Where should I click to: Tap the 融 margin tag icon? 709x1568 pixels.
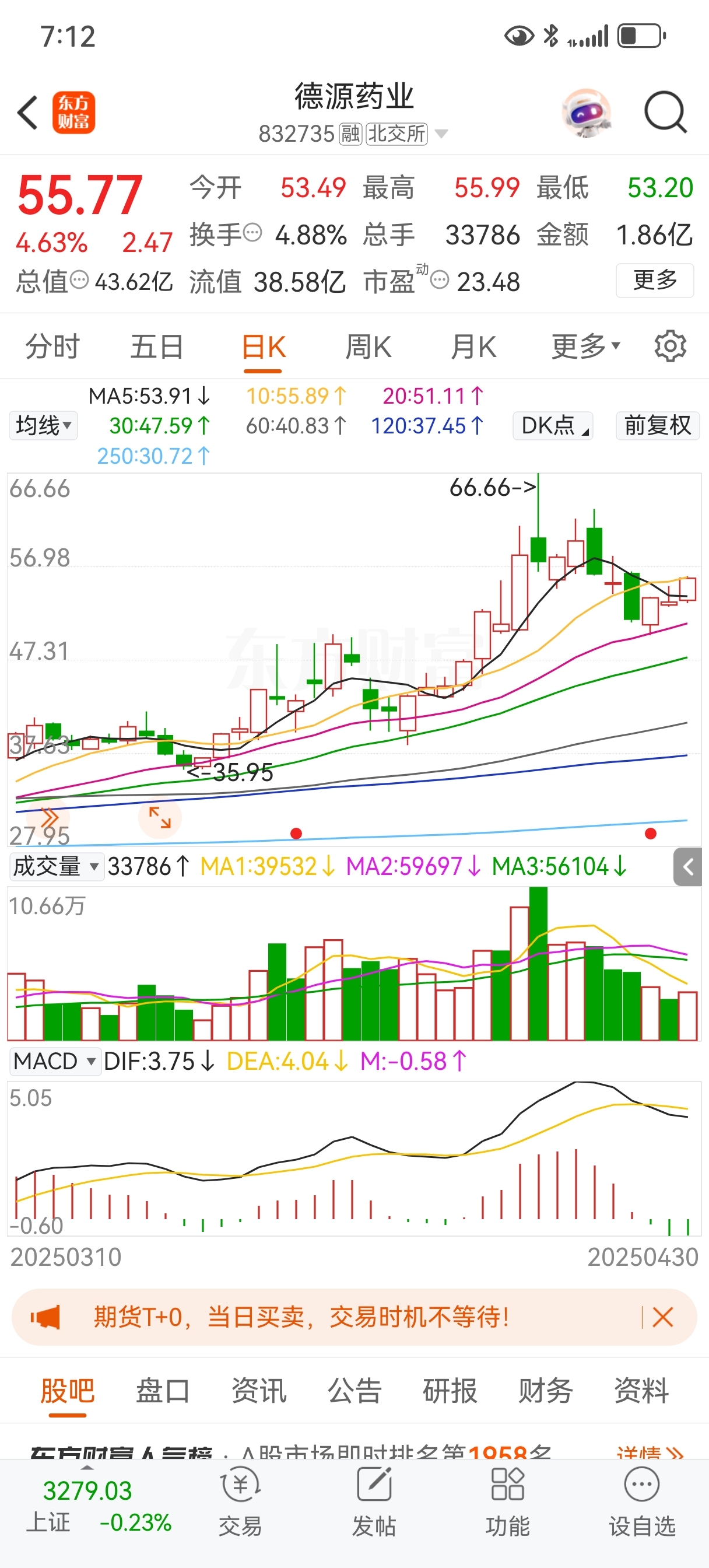(350, 134)
